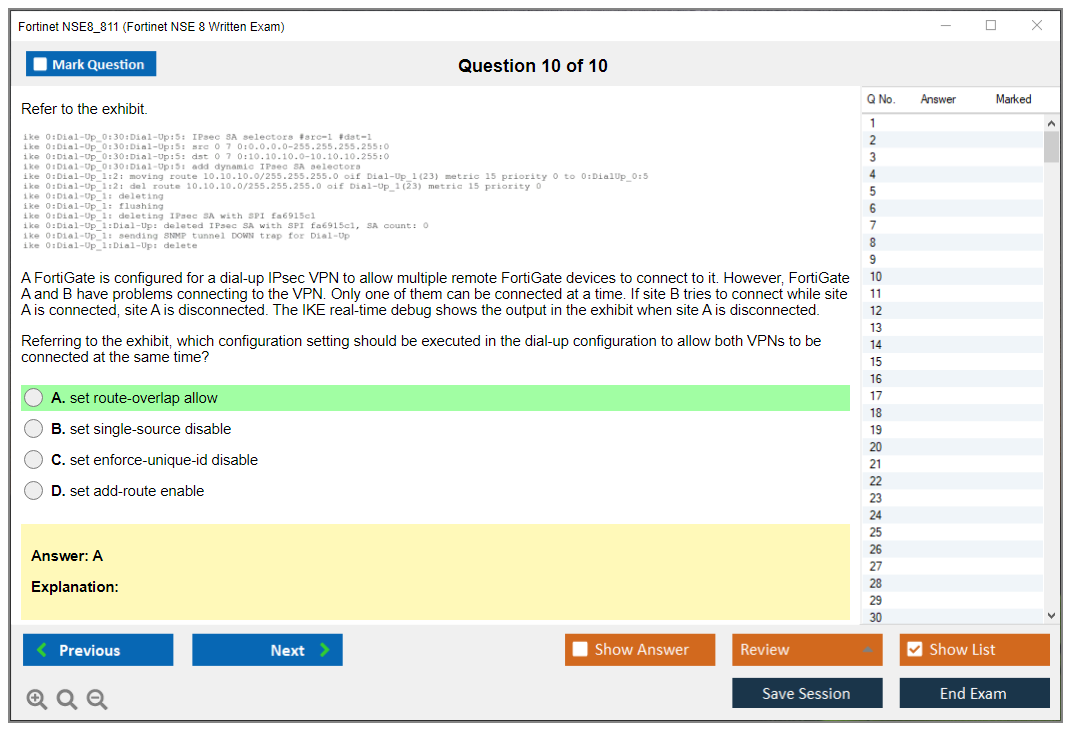The height and width of the screenshot is (735, 1075).
Task: Maximize the exam window
Action: (x=990, y=26)
